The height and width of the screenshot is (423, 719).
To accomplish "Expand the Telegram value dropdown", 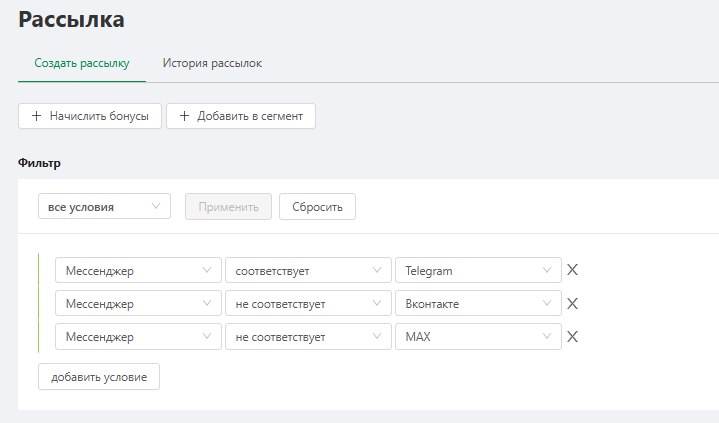I will pyautogui.click(x=478, y=270).
